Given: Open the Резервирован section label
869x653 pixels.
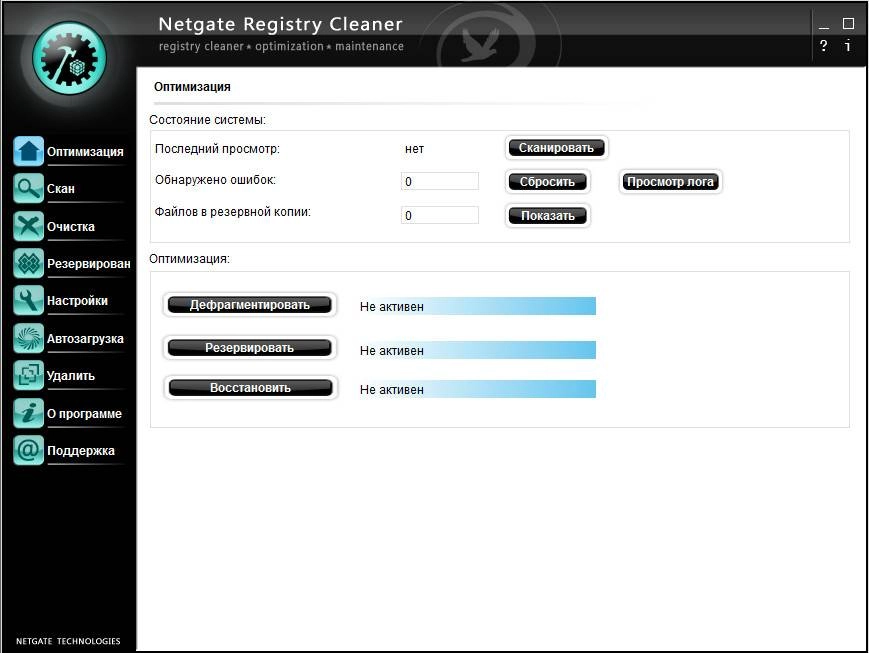Looking at the screenshot, I should coord(89,264).
